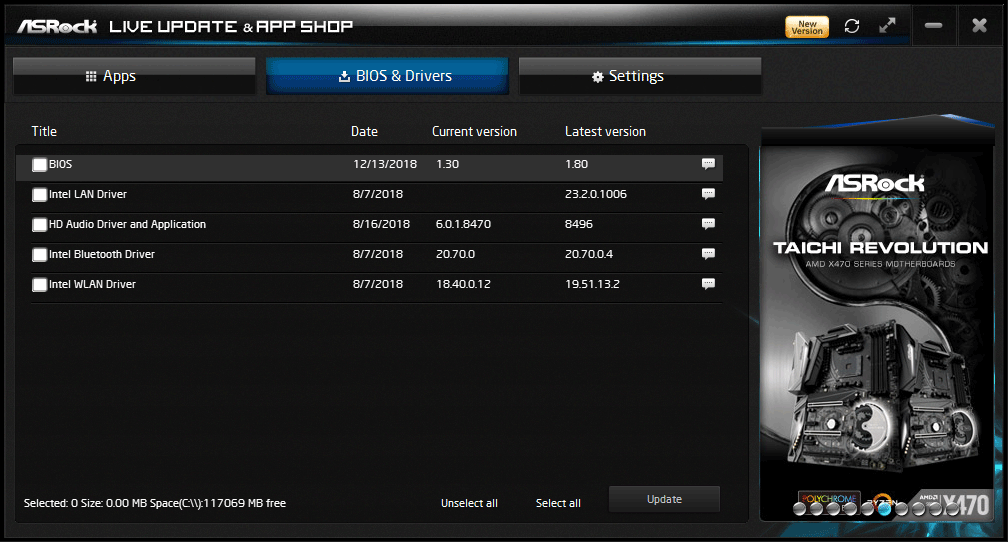Enable the Intel WLAN Driver checkbox
Image resolution: width=1008 pixels, height=542 pixels.
coord(40,284)
